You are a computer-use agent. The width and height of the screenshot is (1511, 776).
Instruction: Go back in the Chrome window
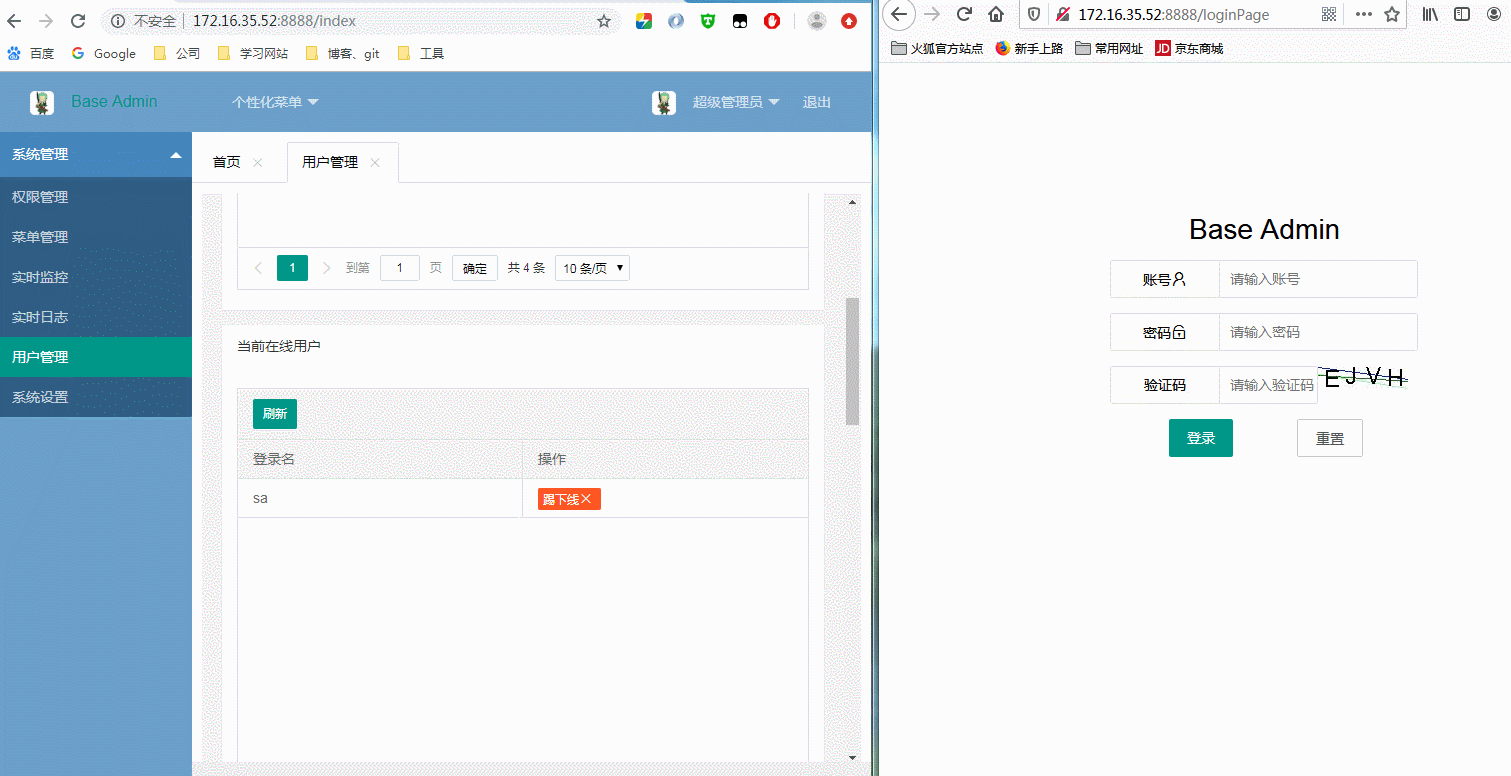[14, 21]
